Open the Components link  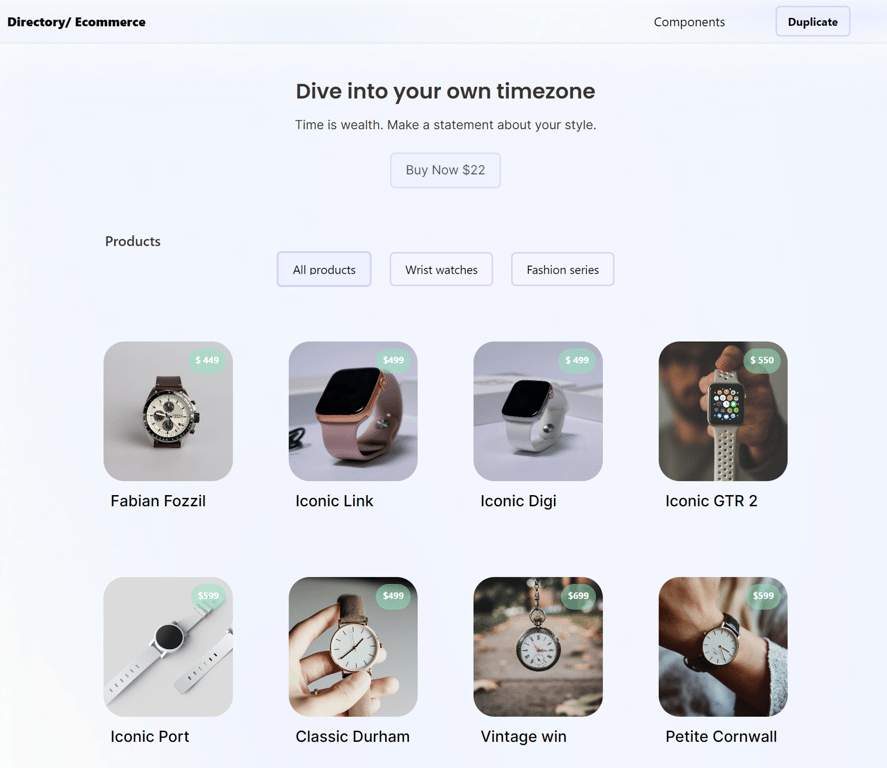689,22
